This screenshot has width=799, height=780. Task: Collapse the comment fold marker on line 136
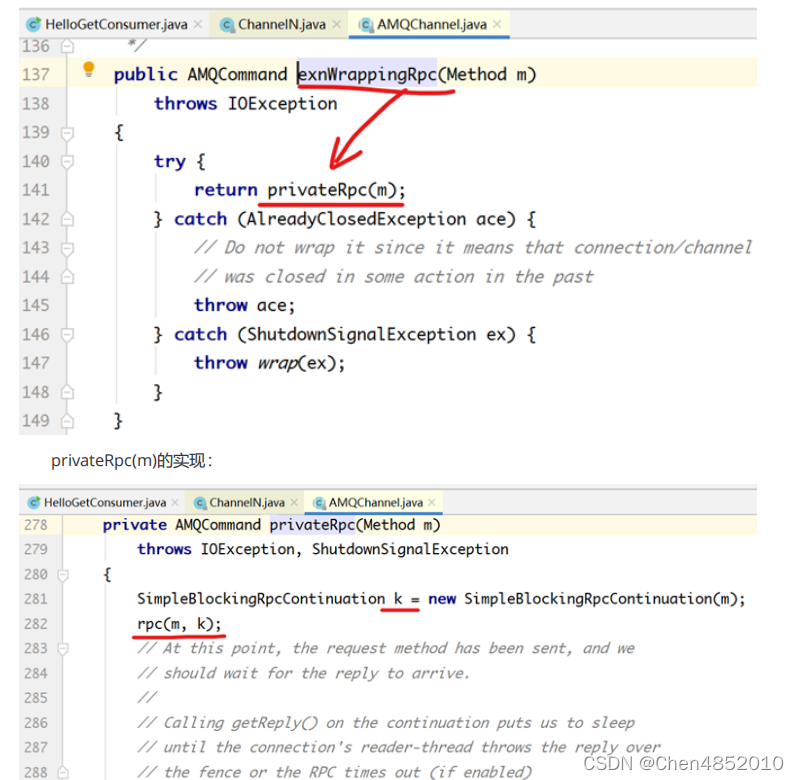(67, 47)
